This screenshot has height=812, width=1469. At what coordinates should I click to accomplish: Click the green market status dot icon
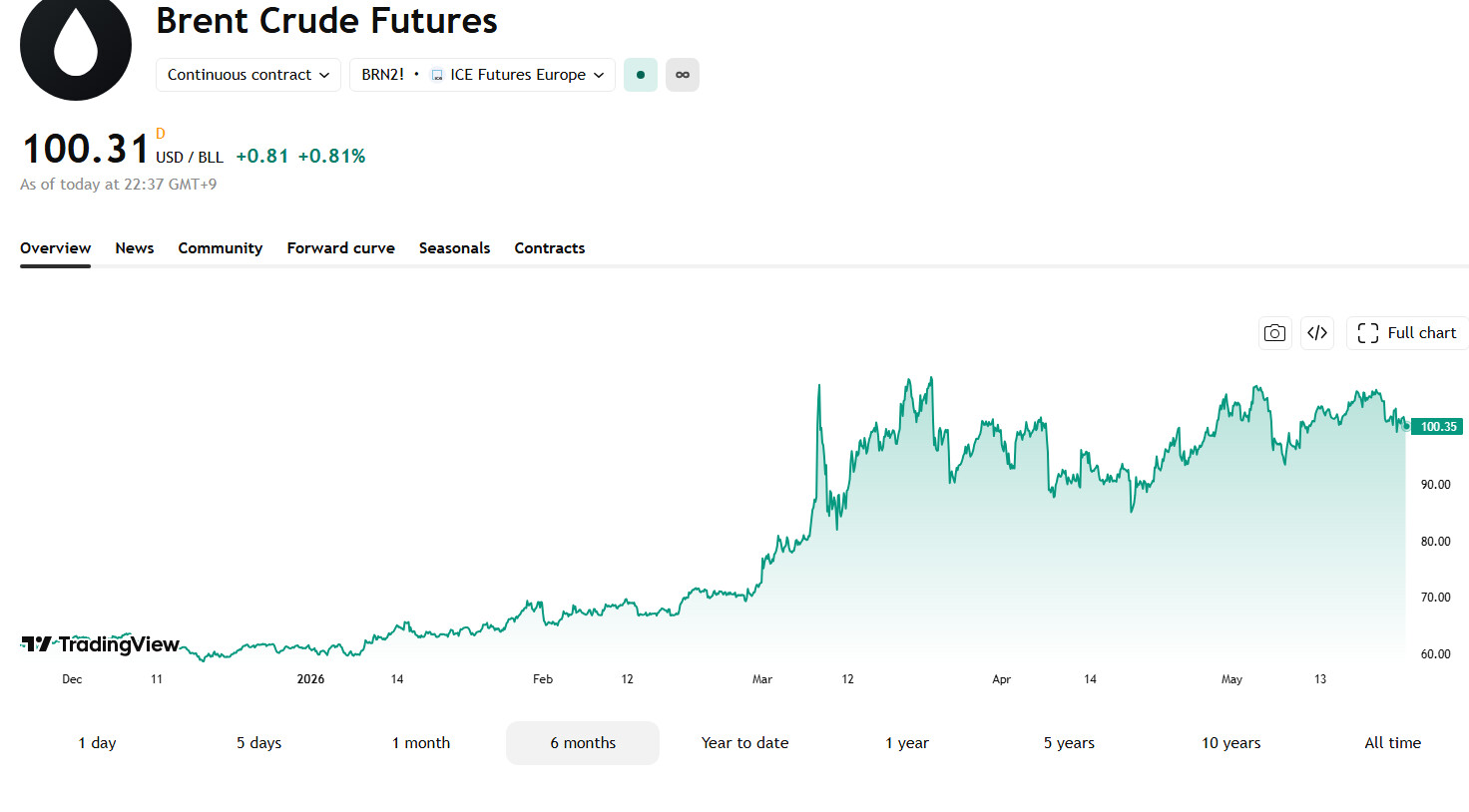click(x=641, y=75)
